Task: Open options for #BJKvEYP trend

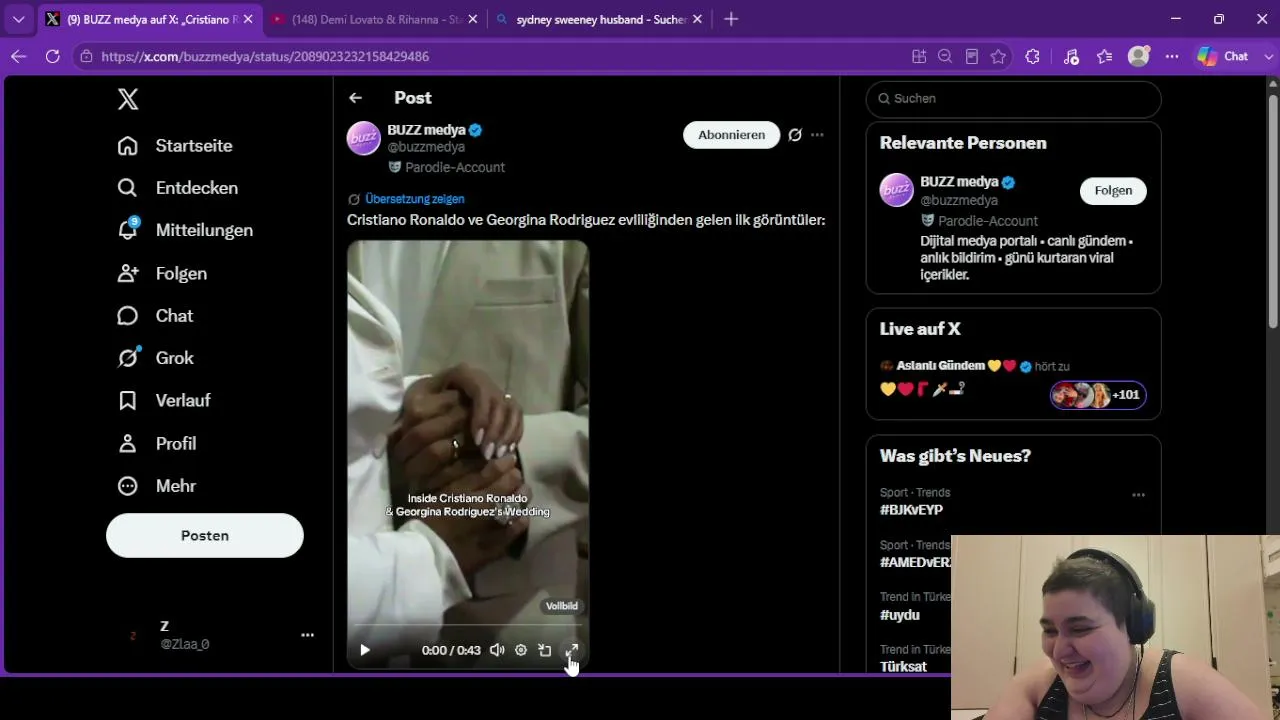Action: [x=1138, y=495]
